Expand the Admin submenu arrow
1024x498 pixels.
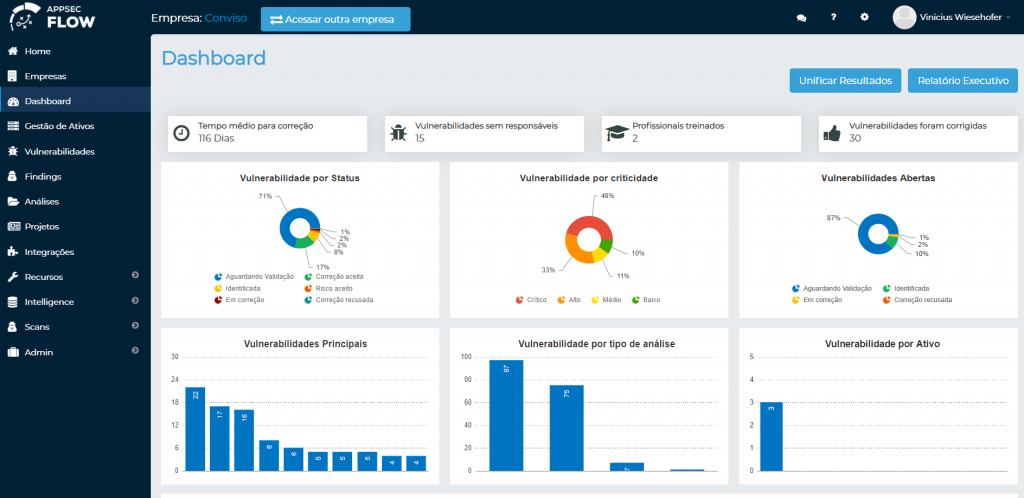pos(135,350)
